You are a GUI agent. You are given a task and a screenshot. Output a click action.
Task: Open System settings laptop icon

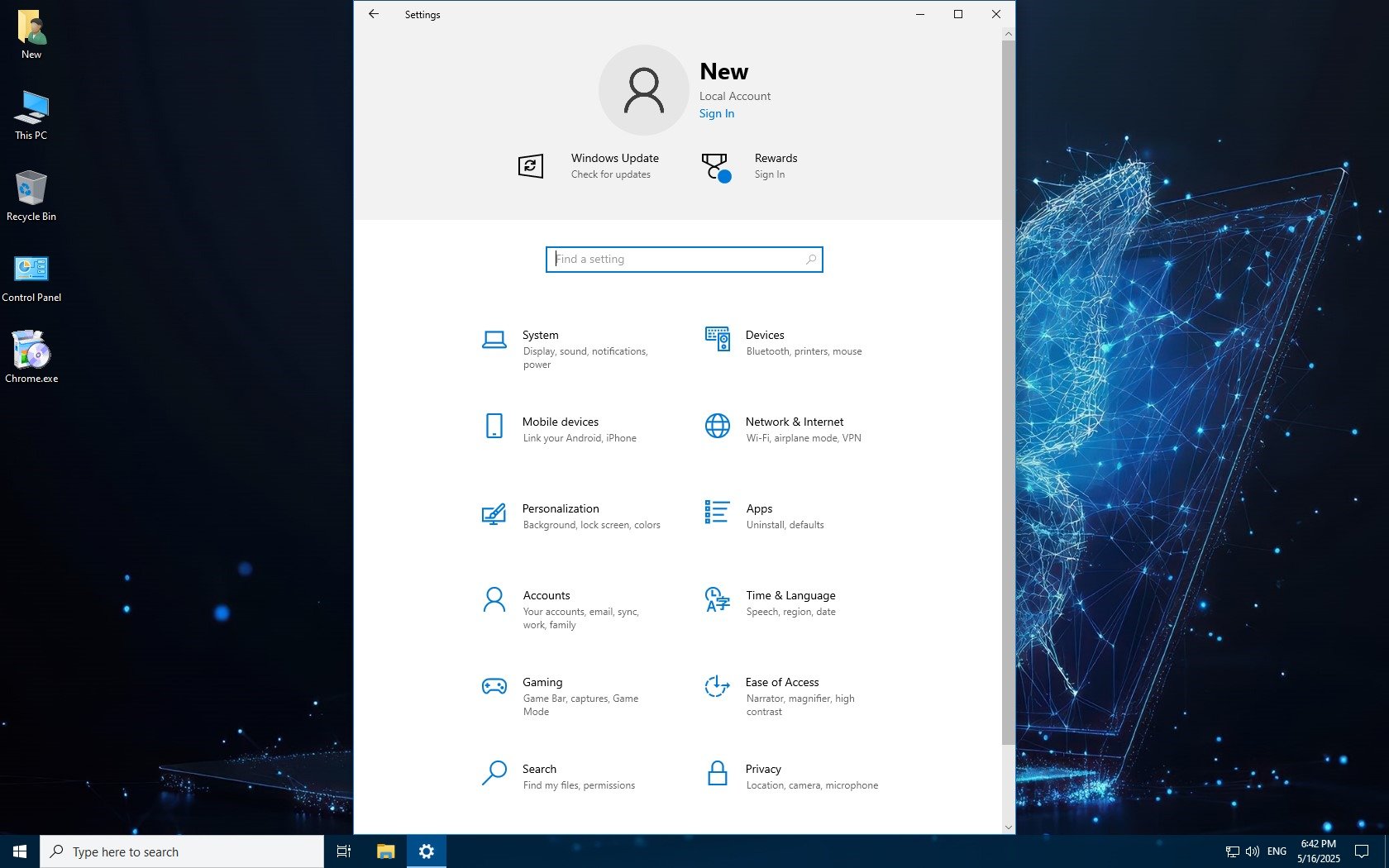tap(494, 340)
